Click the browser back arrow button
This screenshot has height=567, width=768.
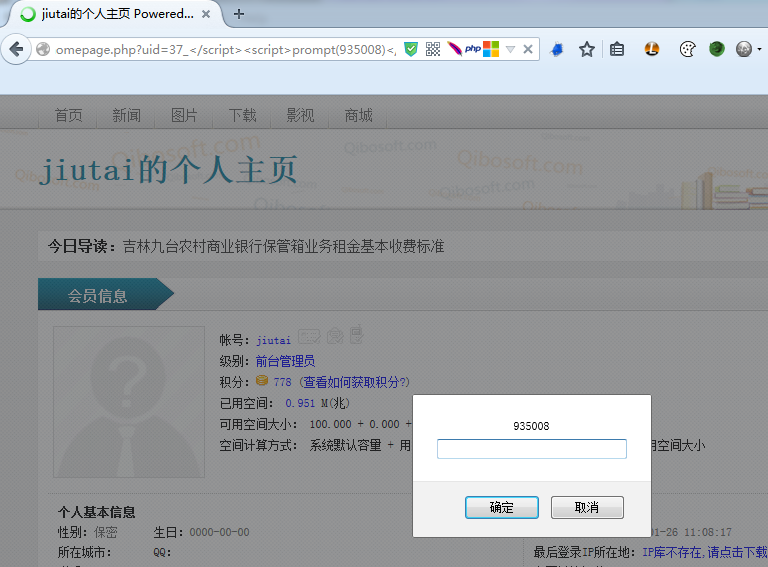coord(16,49)
